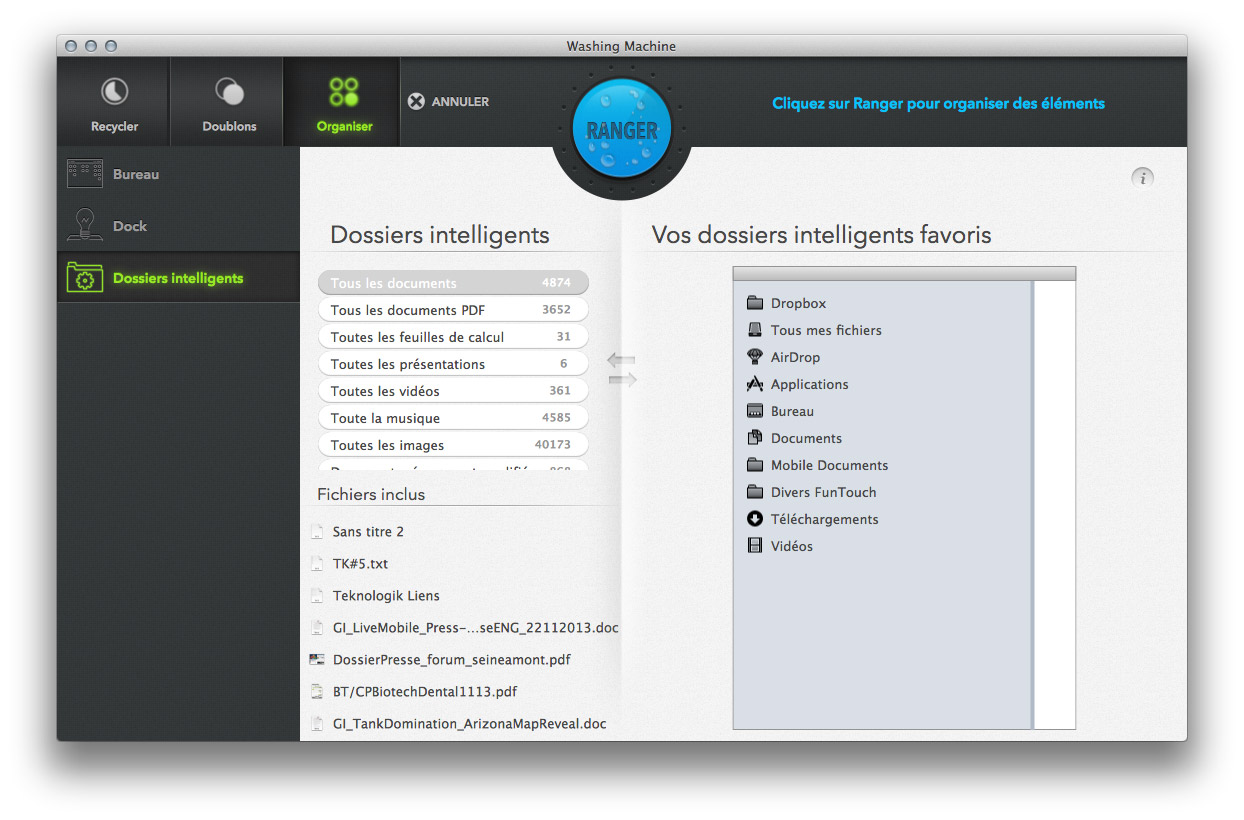Click the Tous mes fichiers icon
The image size is (1244, 820).
(x=755, y=330)
